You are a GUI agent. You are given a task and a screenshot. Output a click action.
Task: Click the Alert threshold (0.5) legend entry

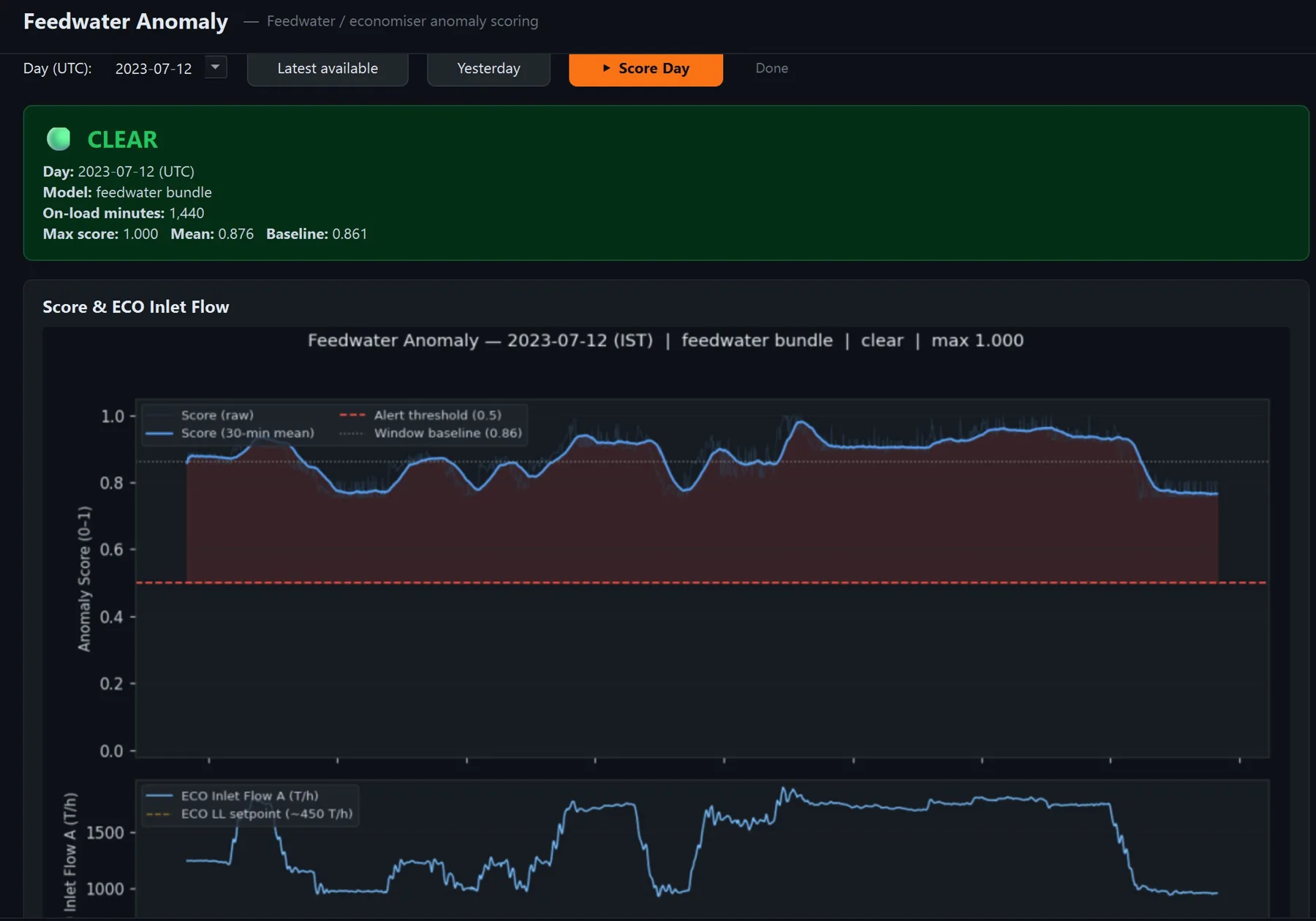click(x=420, y=415)
